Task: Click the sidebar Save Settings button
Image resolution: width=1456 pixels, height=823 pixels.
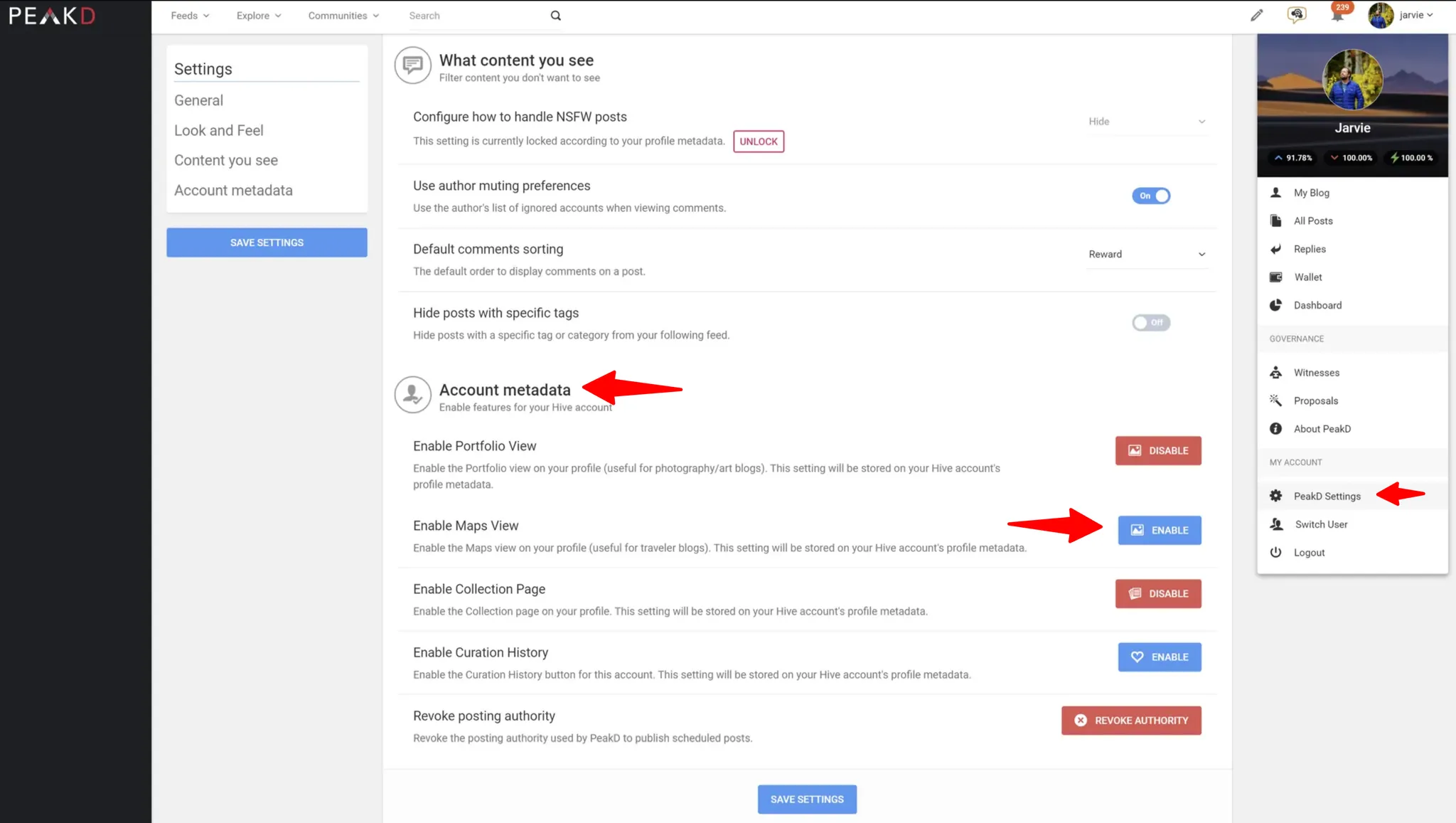Action: tap(267, 243)
